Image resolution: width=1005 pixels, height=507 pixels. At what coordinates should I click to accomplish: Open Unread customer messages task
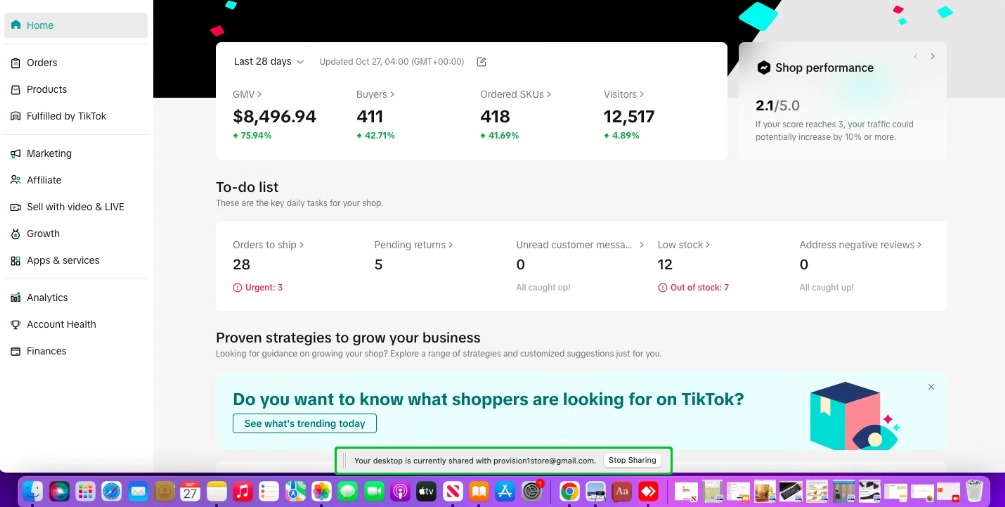(580, 245)
